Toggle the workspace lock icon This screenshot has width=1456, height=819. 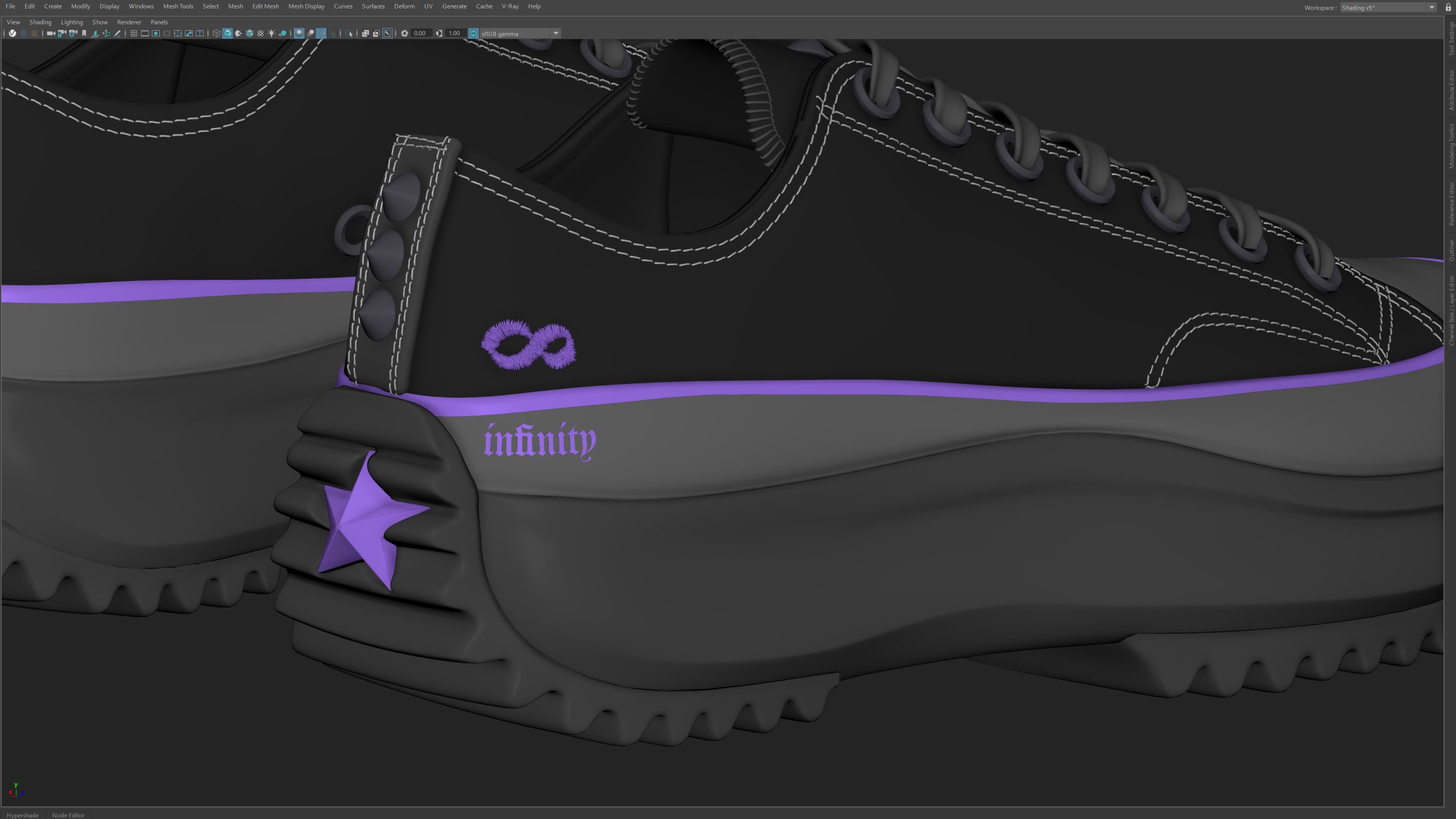[1448, 7]
